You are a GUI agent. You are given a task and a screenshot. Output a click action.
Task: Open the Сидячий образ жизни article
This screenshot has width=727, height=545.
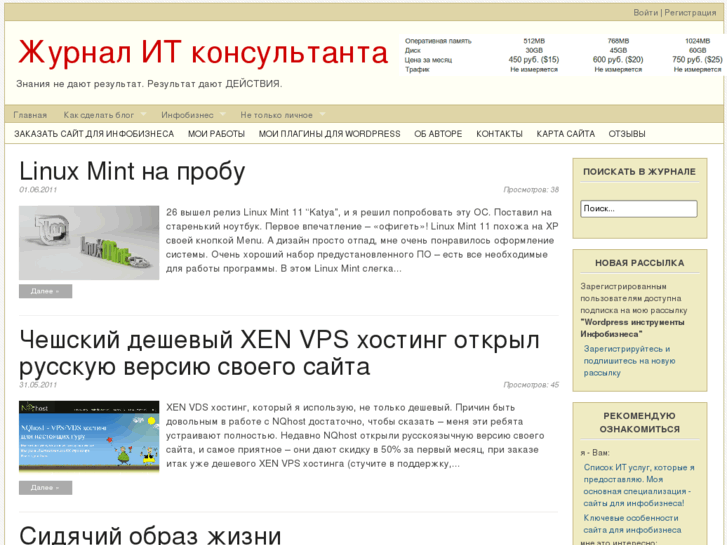tap(150, 535)
